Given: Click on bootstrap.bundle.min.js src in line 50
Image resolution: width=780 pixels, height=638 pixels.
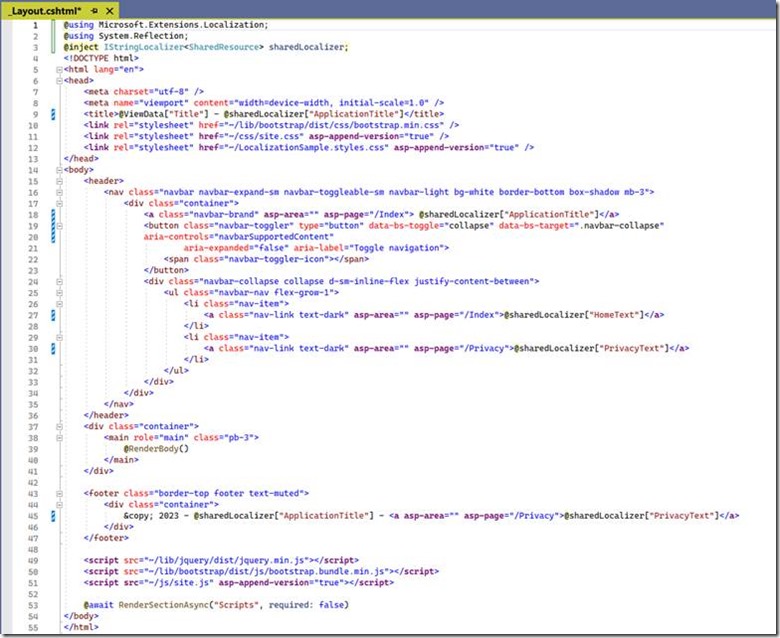Looking at the screenshot, I should (266, 572).
